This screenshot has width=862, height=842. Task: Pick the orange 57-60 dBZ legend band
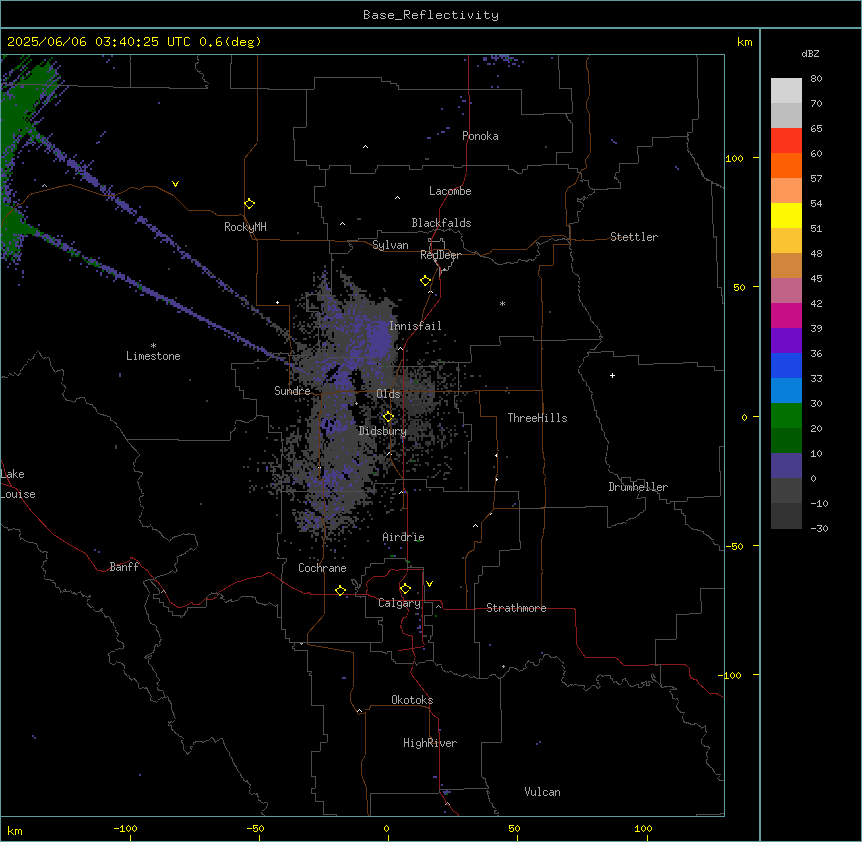coord(786,166)
